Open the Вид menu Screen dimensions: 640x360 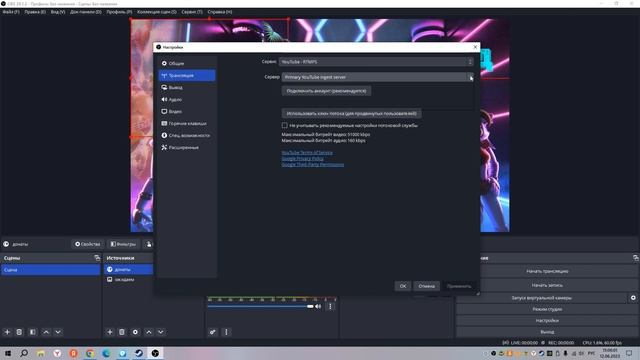(58, 12)
